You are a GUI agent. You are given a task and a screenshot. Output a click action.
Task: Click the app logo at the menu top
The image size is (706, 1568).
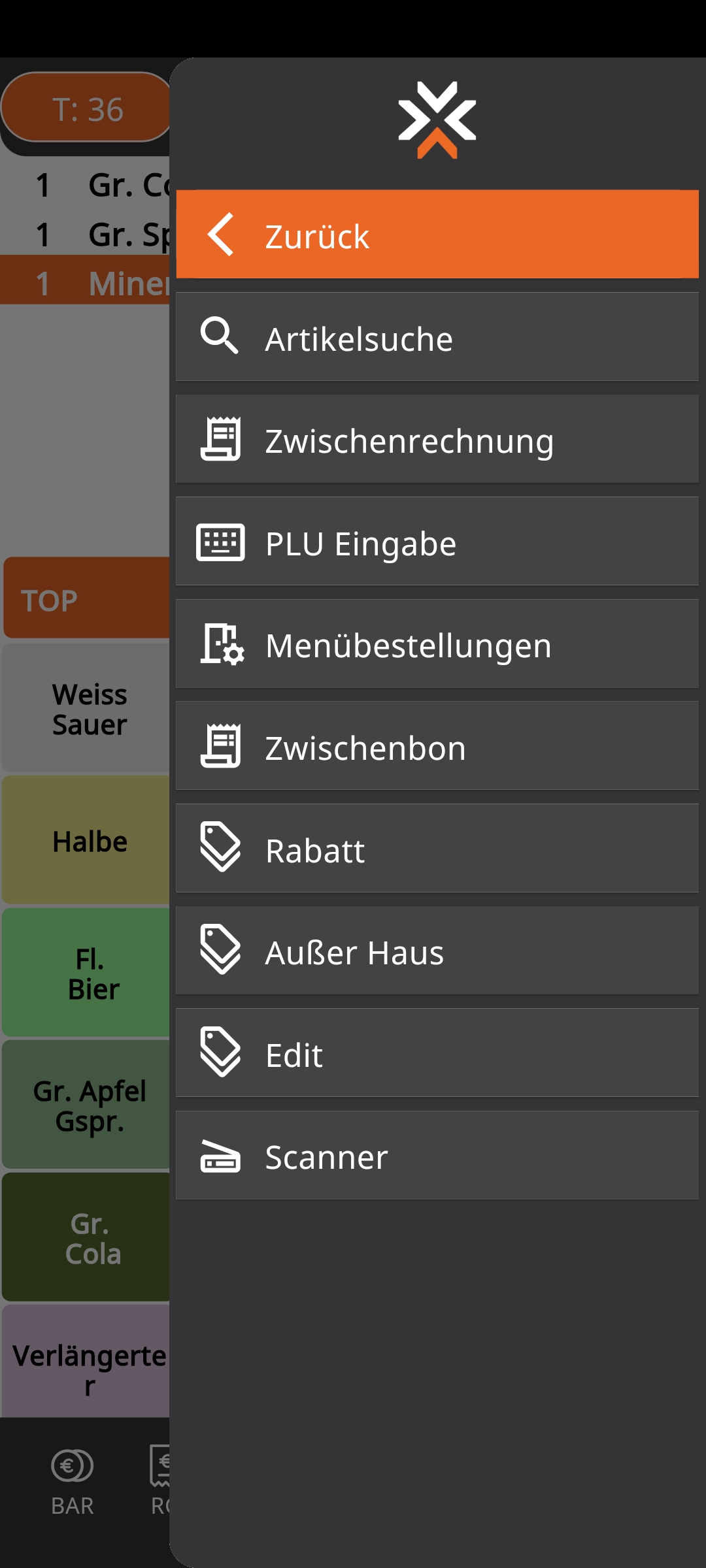pyautogui.click(x=437, y=119)
